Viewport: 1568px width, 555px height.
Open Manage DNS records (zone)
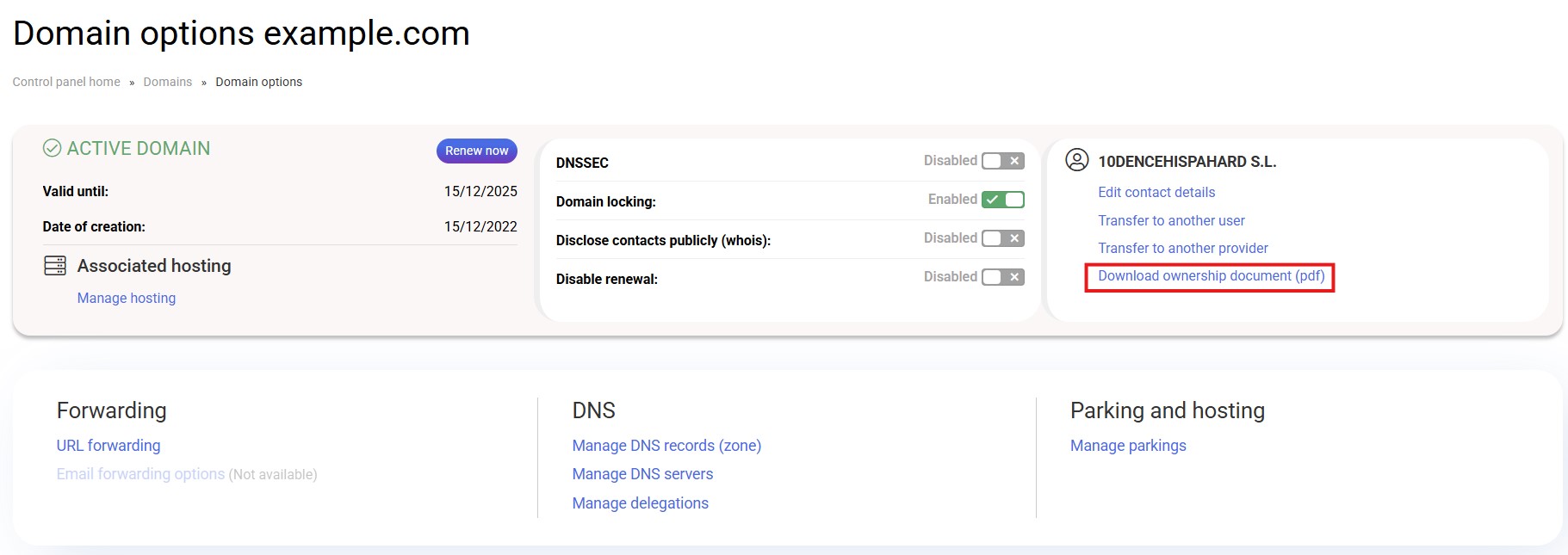click(666, 446)
